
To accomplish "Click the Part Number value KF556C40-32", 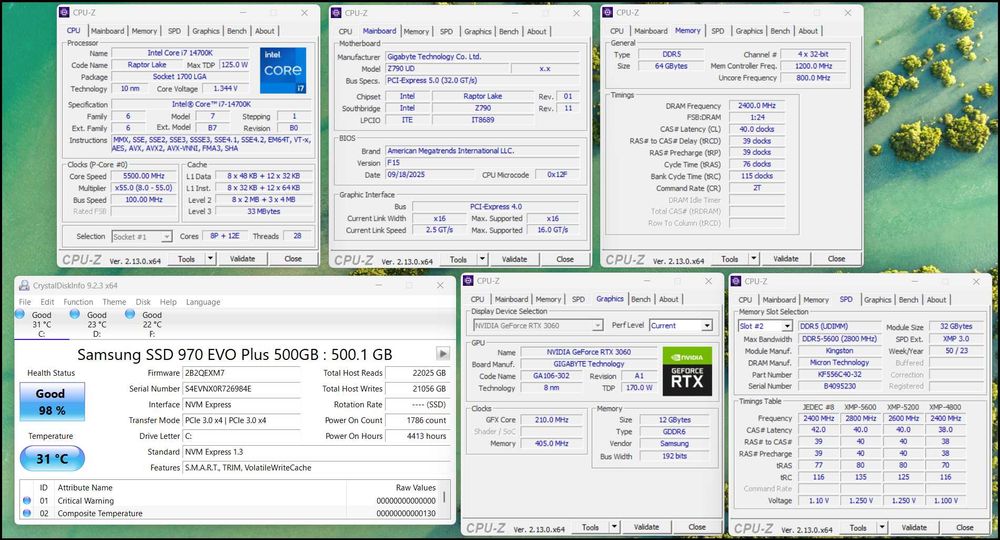I will [839, 374].
